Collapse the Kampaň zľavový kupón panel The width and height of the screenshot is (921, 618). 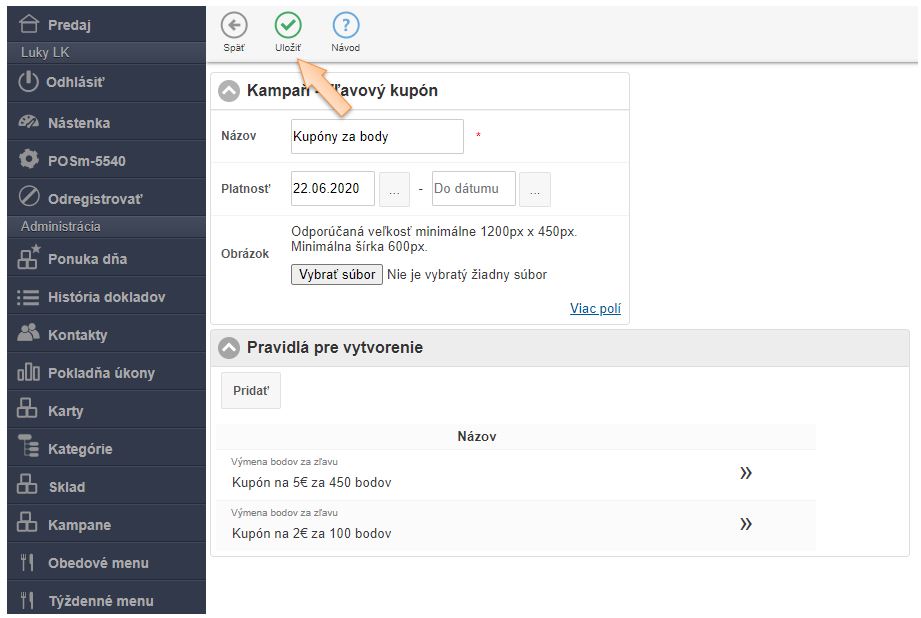point(229,91)
